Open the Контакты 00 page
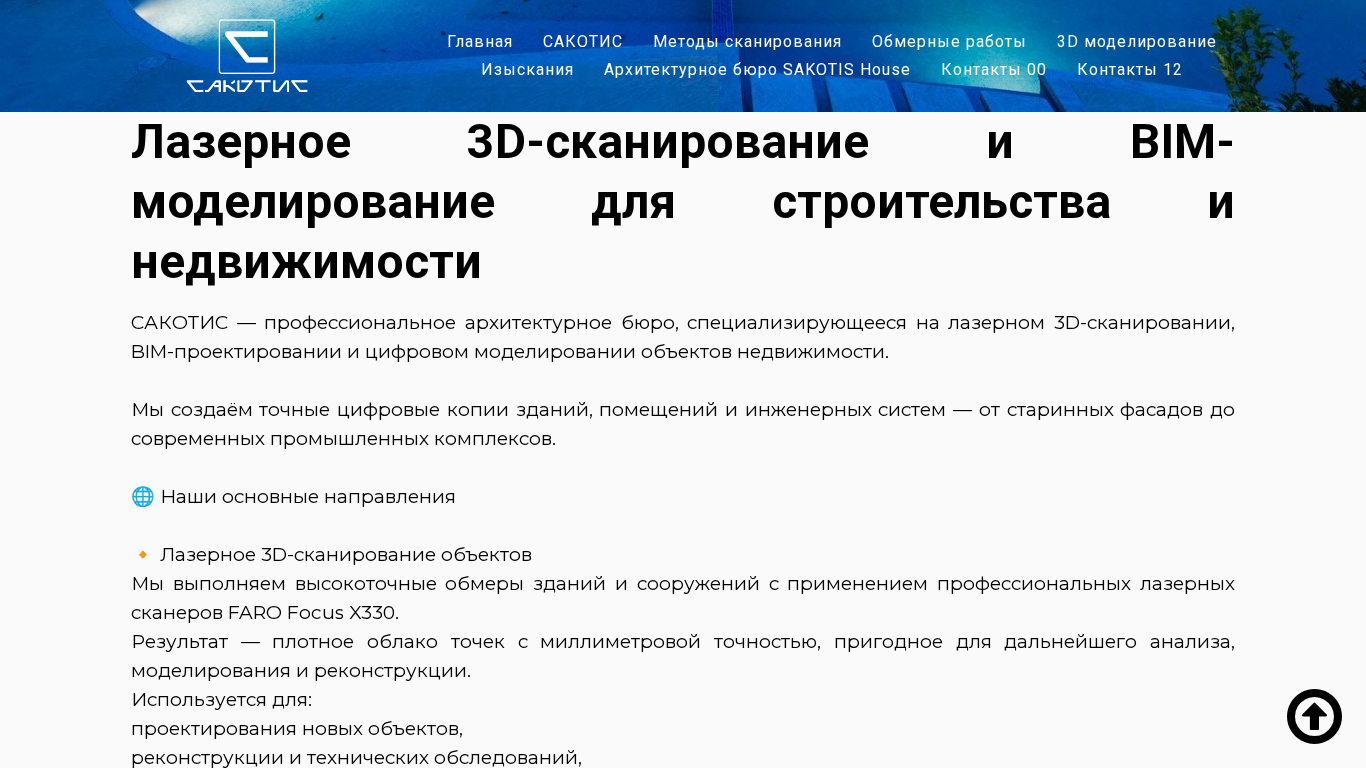This screenshot has width=1366, height=768. coord(994,70)
